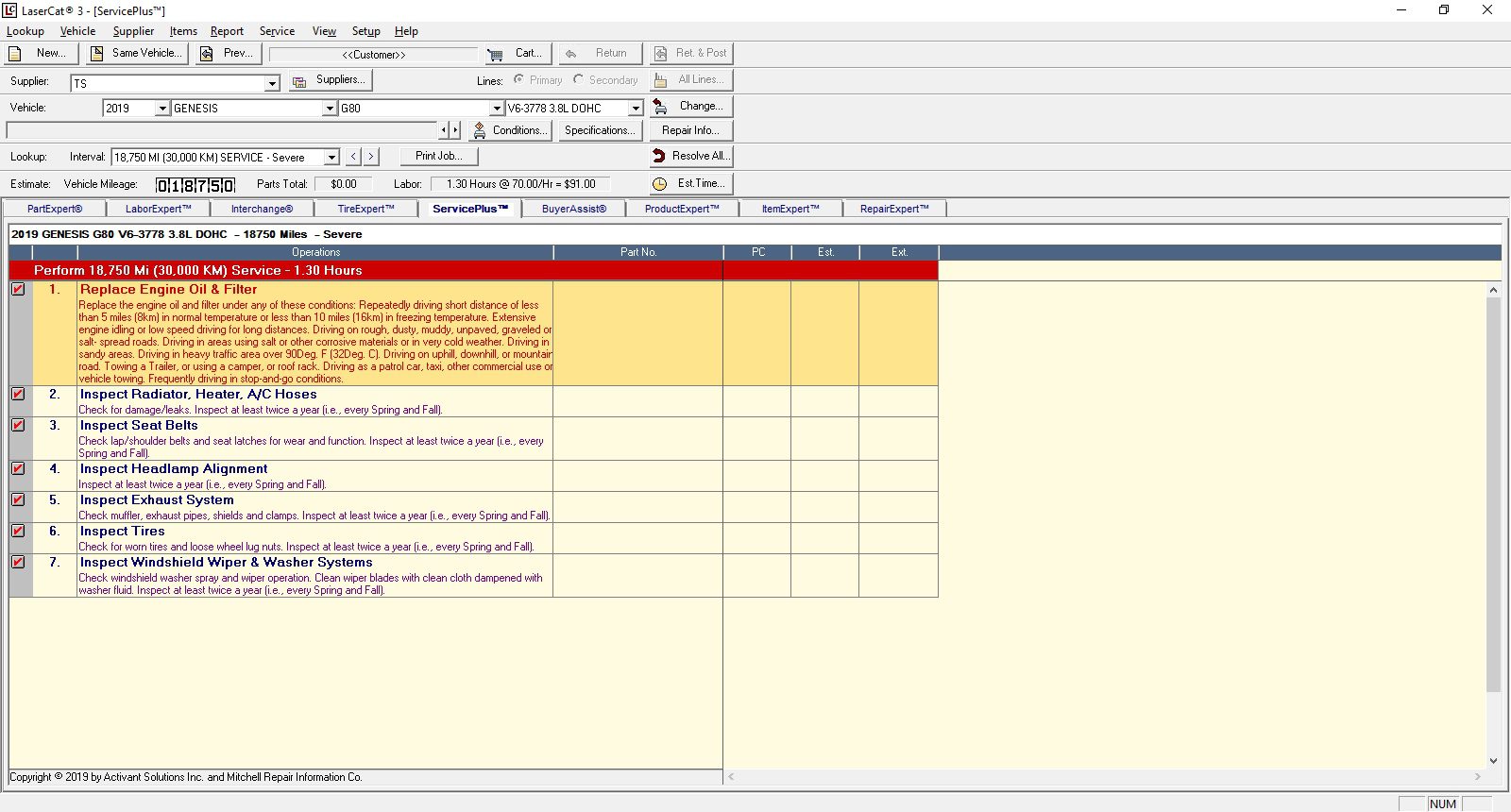The height and width of the screenshot is (812, 1511).
Task: Uncheck Inspect Seat Belts operation
Action: (x=18, y=425)
